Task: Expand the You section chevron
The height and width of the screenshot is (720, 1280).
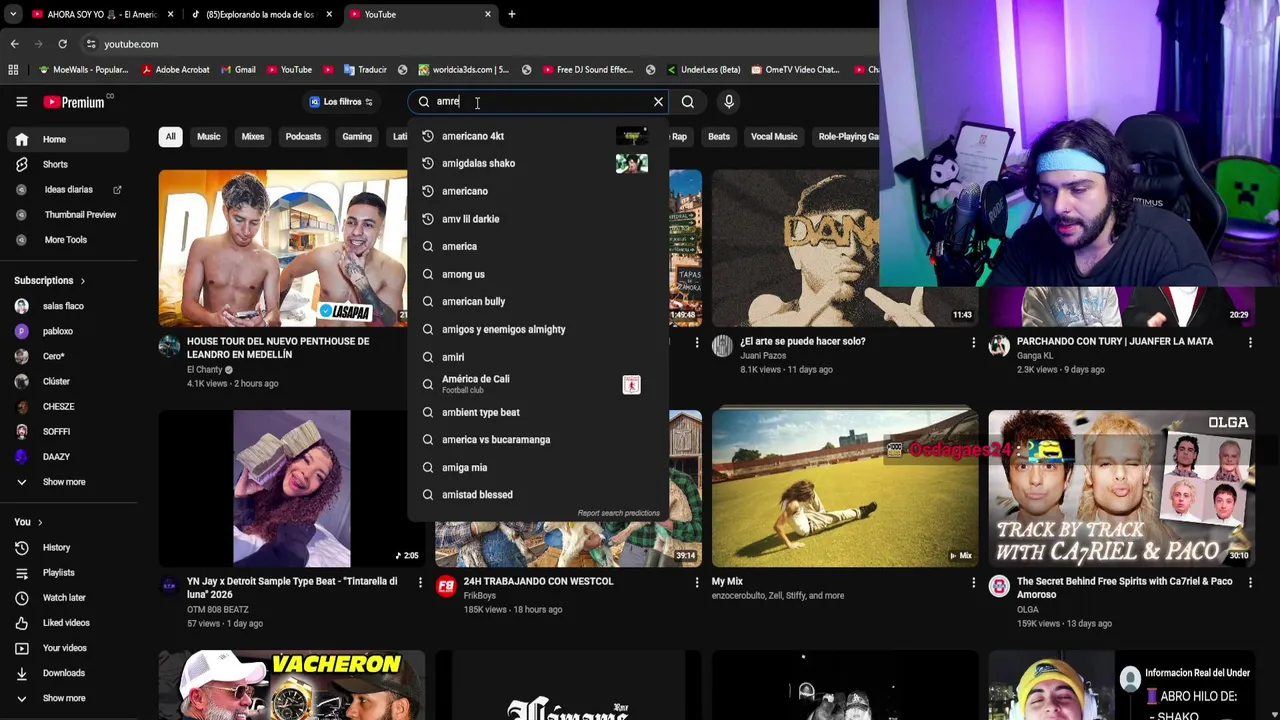Action: click(x=40, y=522)
